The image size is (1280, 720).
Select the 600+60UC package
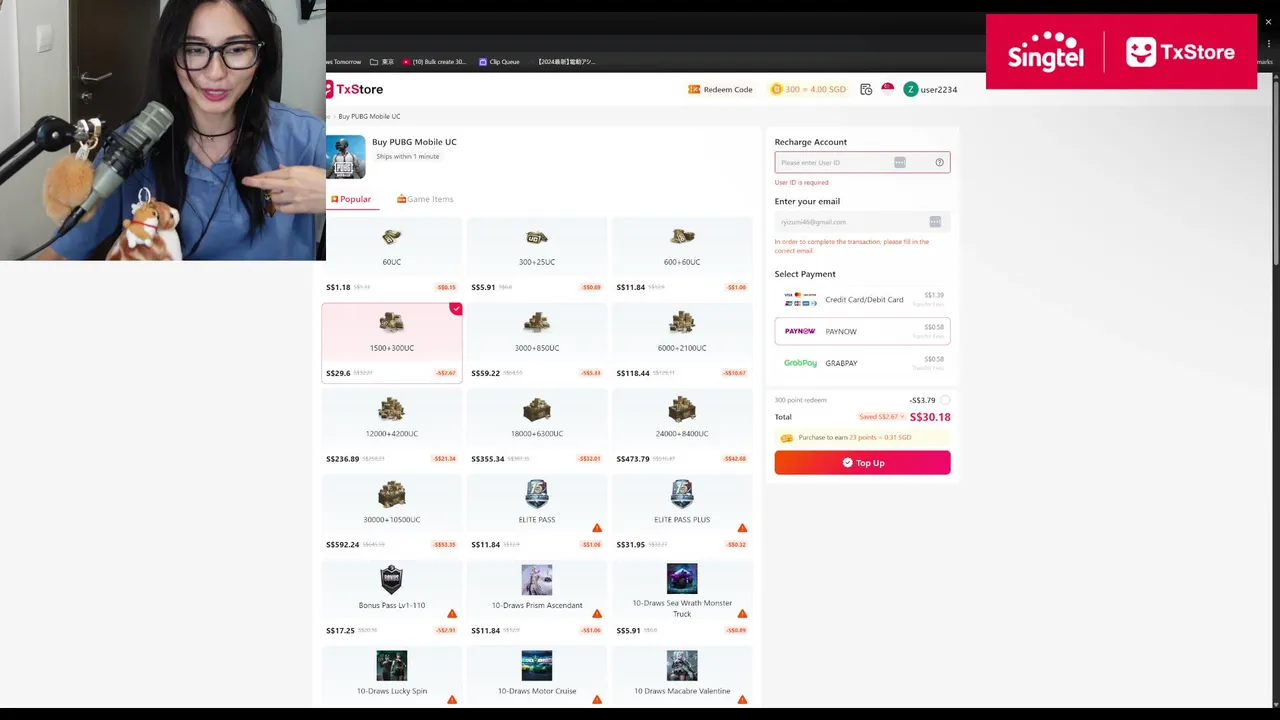(x=682, y=255)
